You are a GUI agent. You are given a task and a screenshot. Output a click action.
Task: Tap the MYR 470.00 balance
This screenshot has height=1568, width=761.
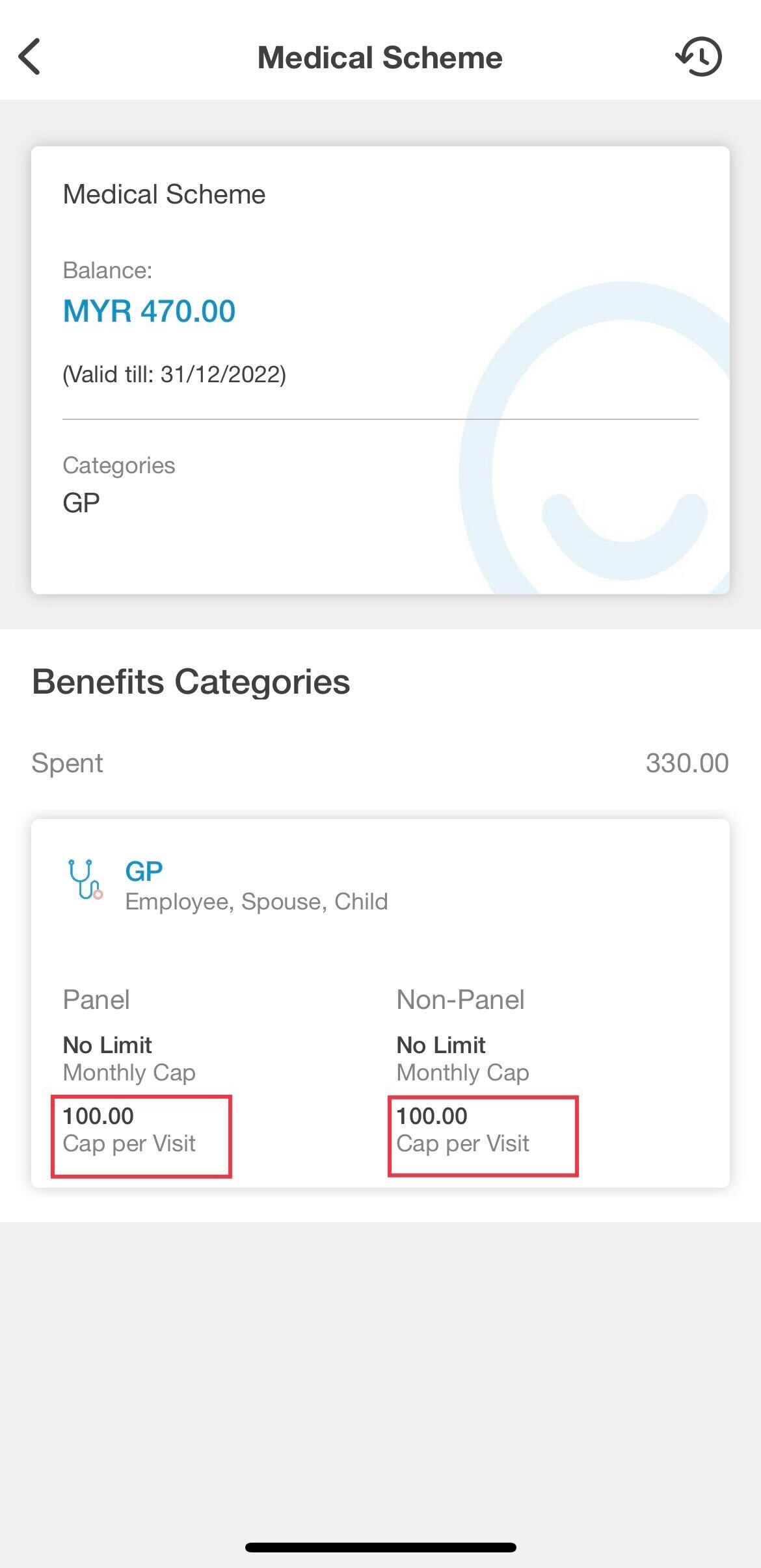point(149,310)
